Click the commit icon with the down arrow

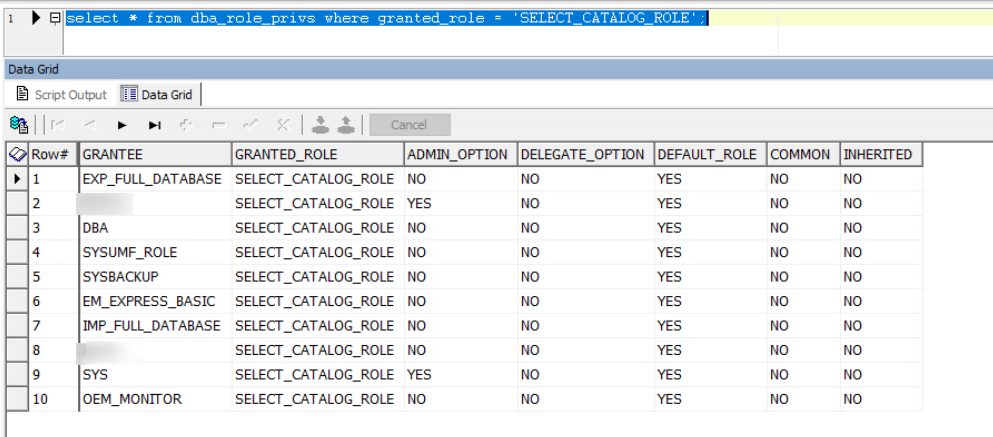click(321, 125)
